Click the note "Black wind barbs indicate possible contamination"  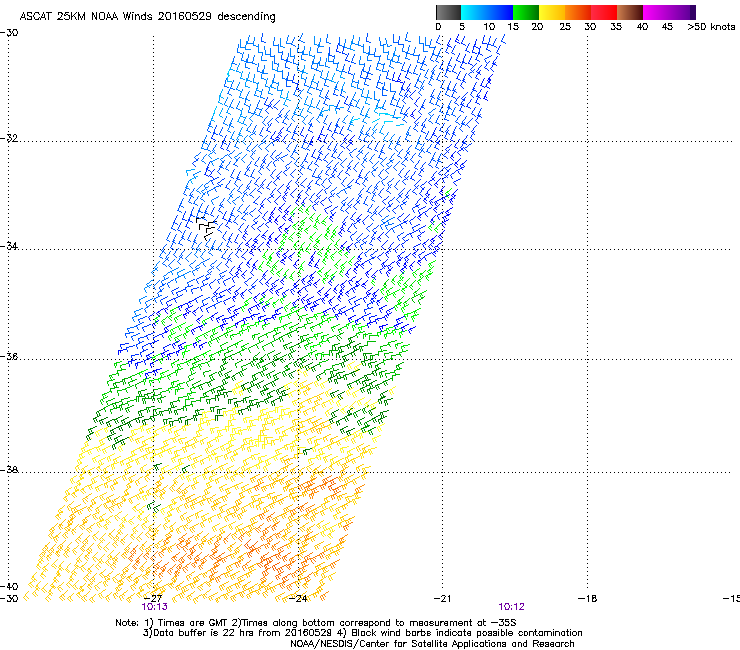tap(467, 633)
